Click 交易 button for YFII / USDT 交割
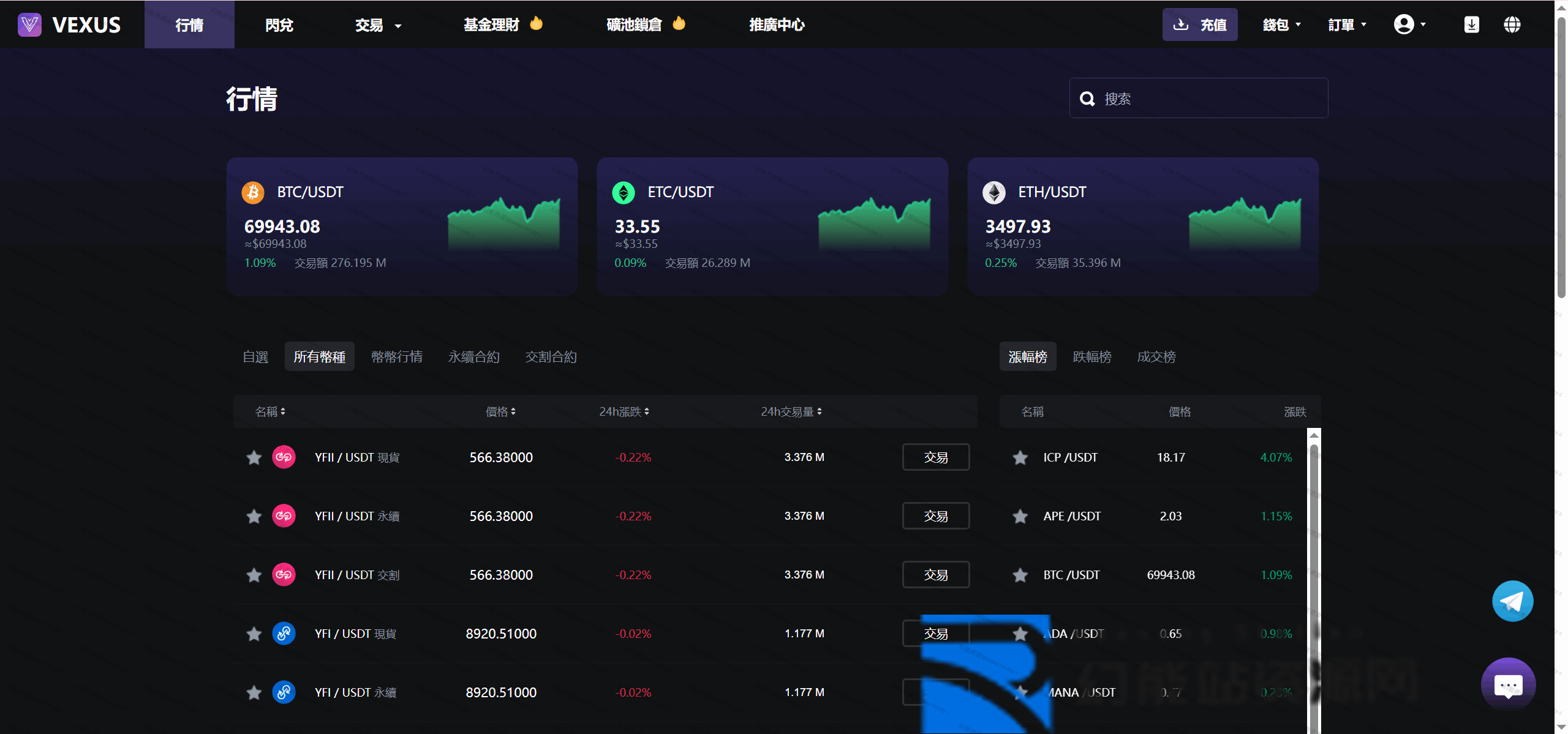 [936, 574]
